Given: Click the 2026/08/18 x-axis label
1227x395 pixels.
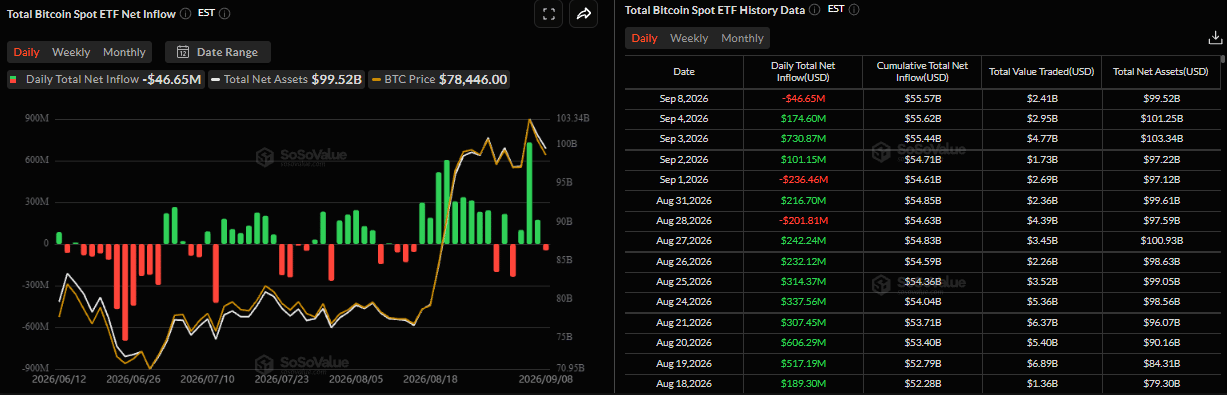Looking at the screenshot, I should pos(429,380).
